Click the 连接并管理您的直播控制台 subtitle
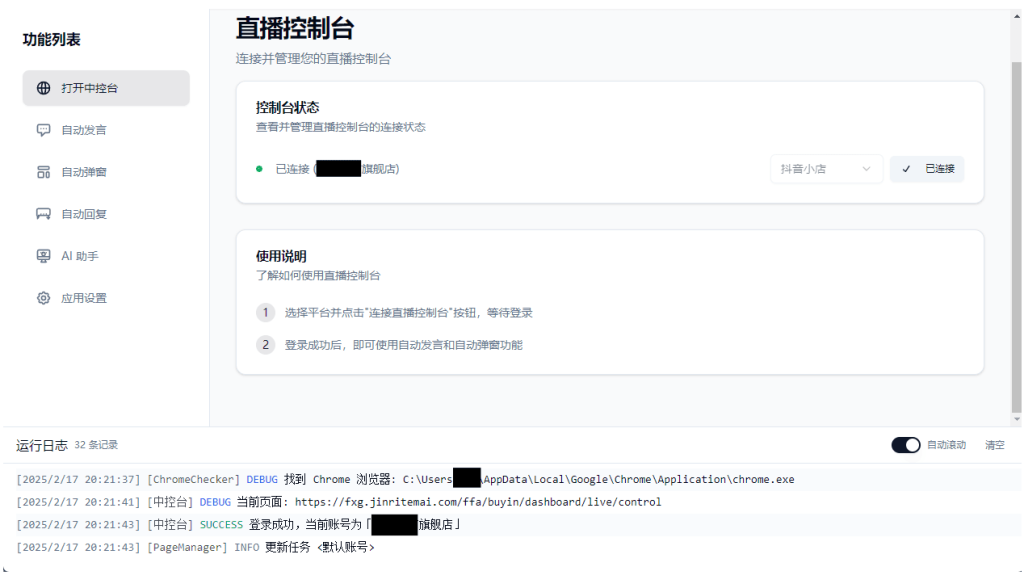Screen dimensions: 1024x588 pos(313,59)
